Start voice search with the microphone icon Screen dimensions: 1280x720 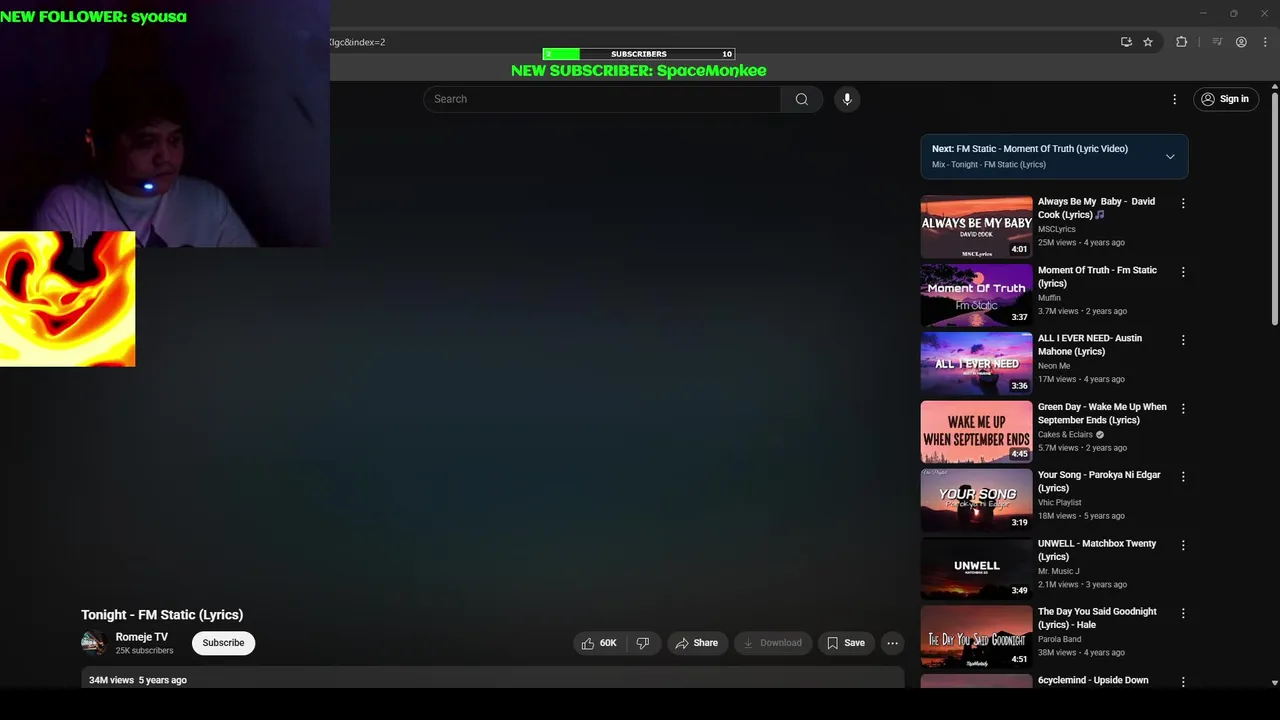pos(847,99)
